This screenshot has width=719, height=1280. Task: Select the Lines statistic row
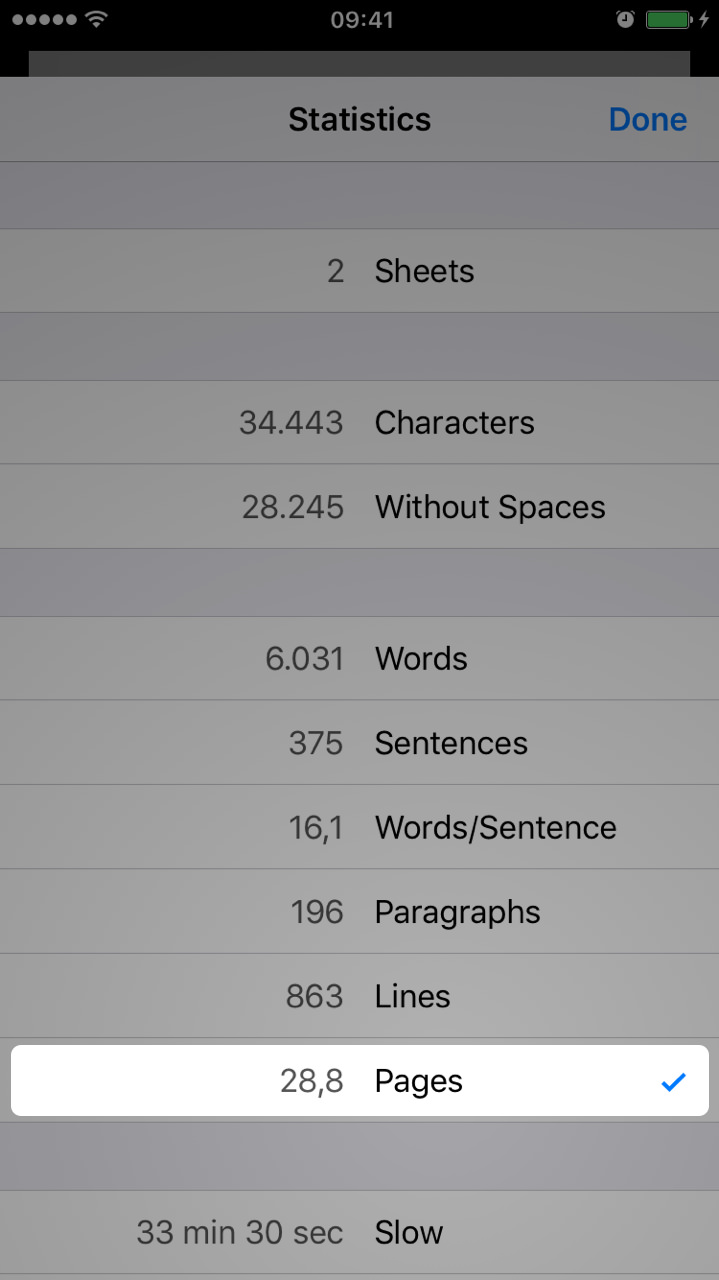click(x=359, y=996)
